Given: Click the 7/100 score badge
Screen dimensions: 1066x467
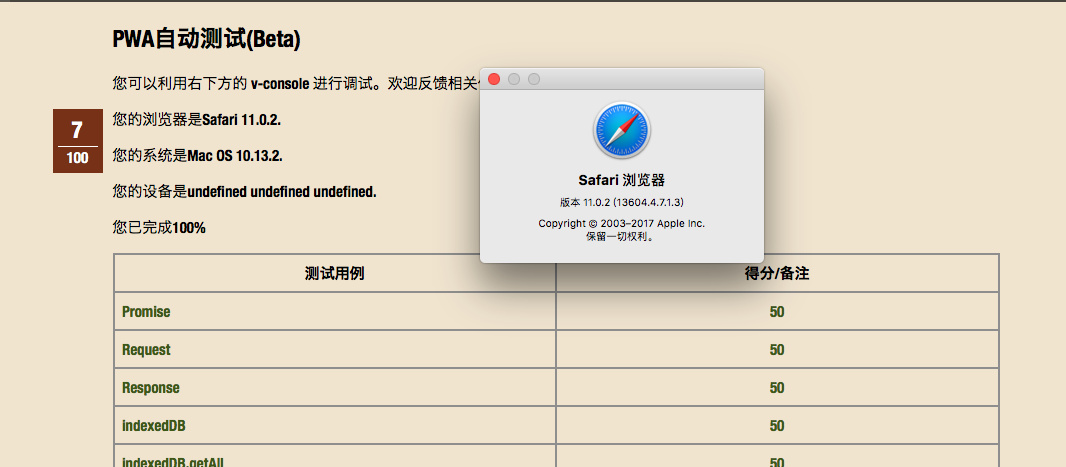Looking at the screenshot, I should (x=78, y=141).
